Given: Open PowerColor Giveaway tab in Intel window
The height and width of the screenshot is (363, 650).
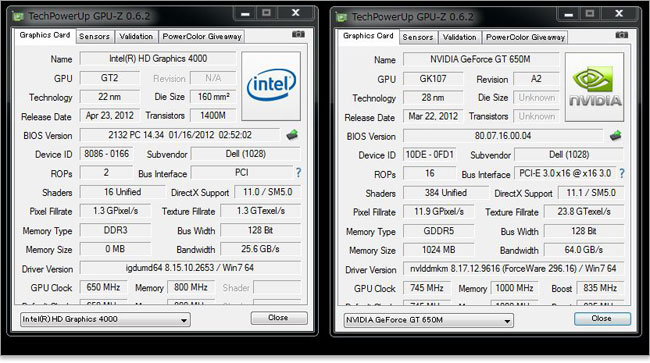Looking at the screenshot, I should [202, 36].
